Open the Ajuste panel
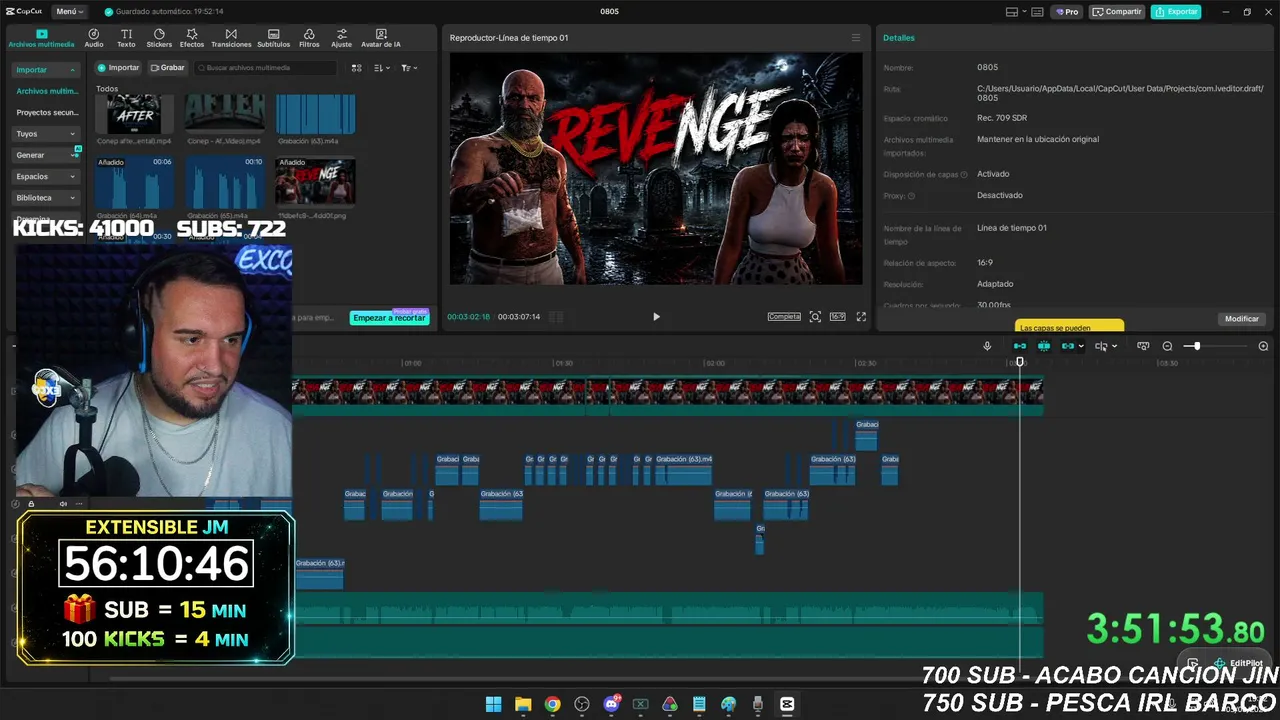 pyautogui.click(x=342, y=38)
